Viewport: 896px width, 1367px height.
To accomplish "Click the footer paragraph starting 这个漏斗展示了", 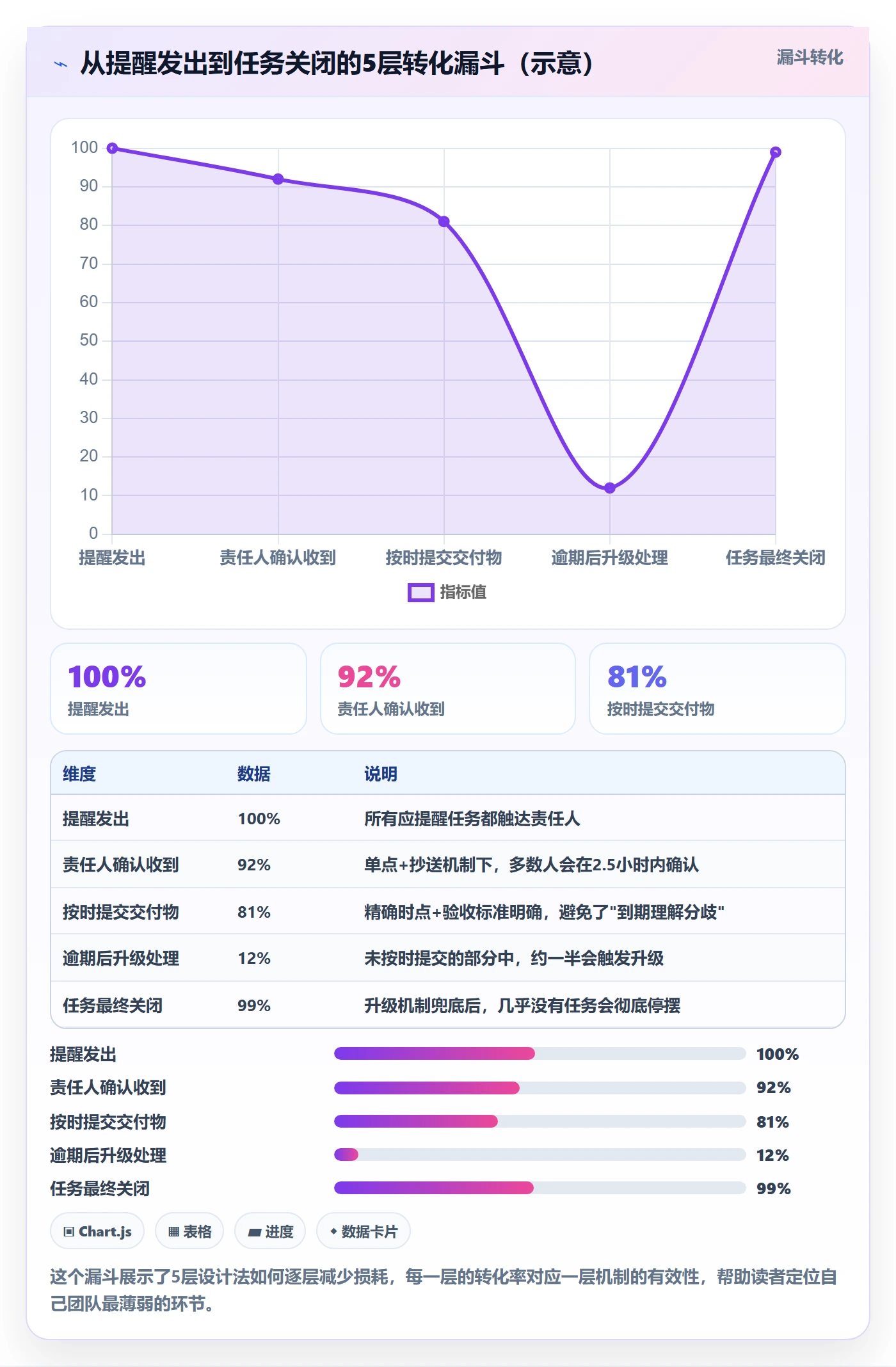I will tap(444, 1290).
